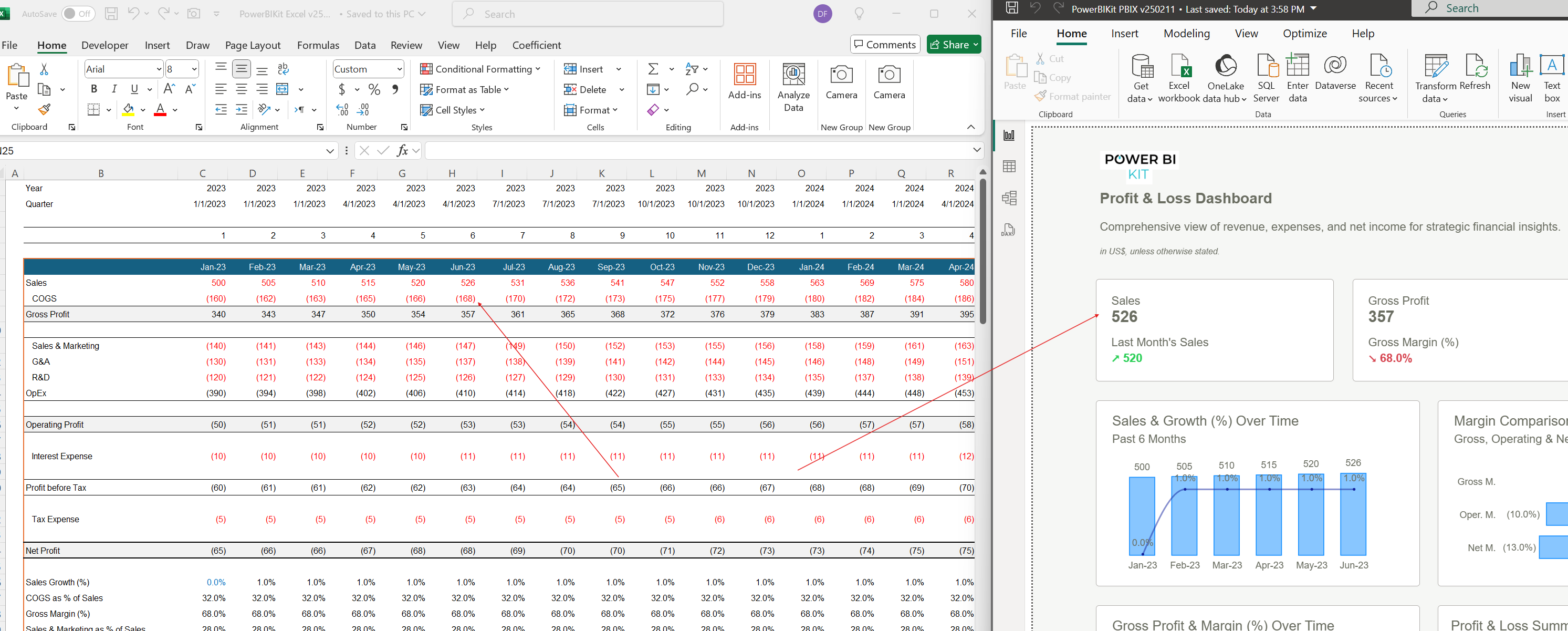
Task: Click the green Share button
Action: (x=953, y=45)
